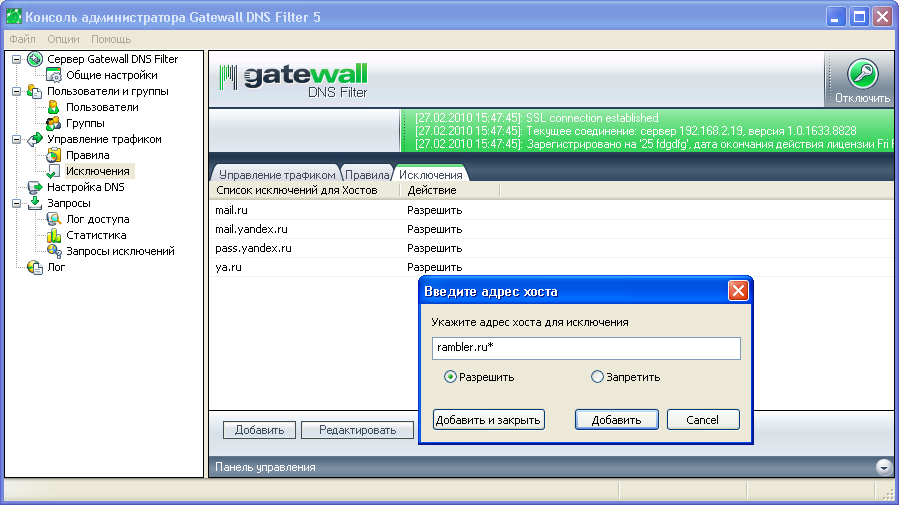This screenshot has width=899, height=505.
Task: Click the Пользователи user icon
Action: (54, 107)
